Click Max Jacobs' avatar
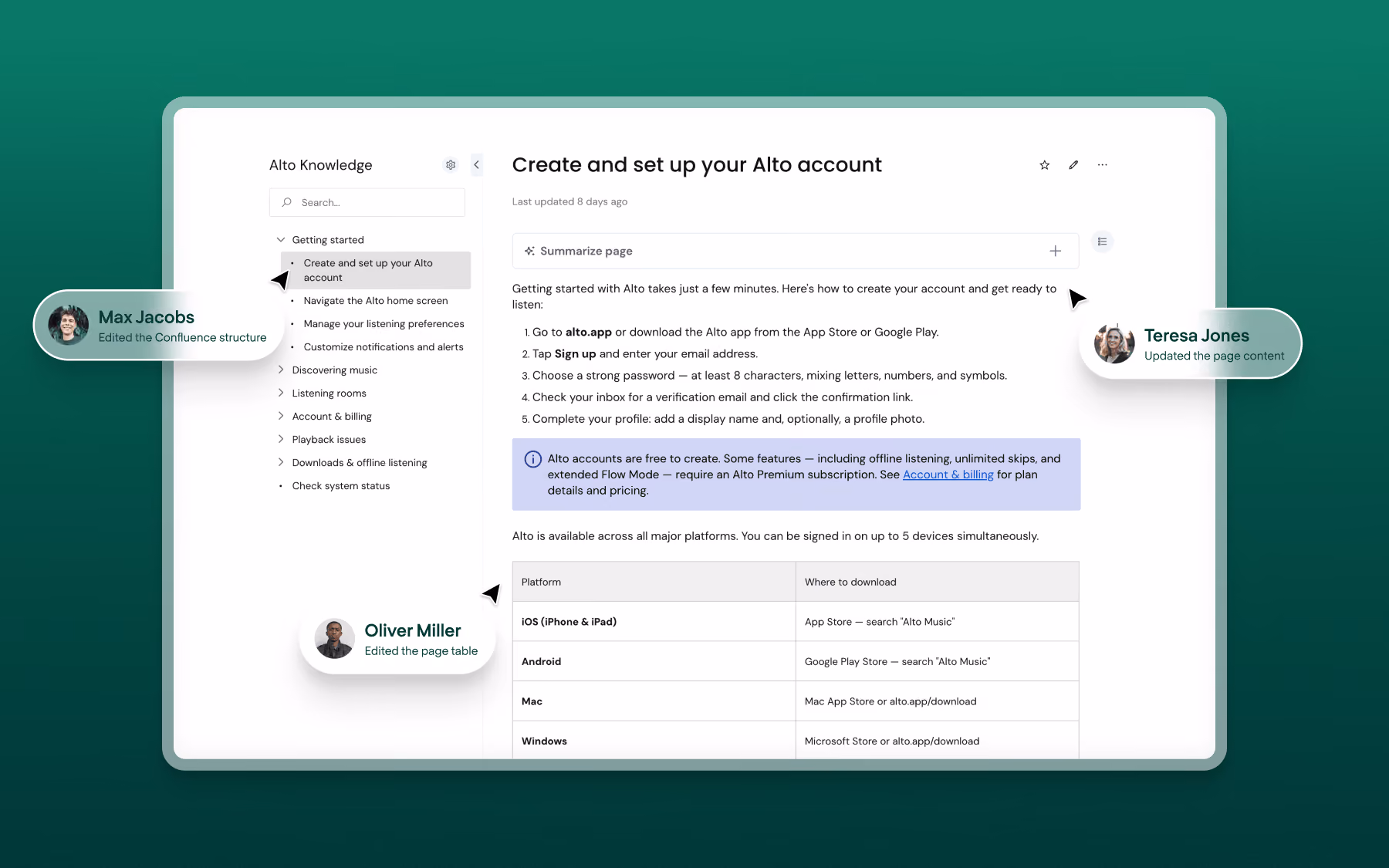Screen dimensions: 1389x868 click(x=68, y=325)
